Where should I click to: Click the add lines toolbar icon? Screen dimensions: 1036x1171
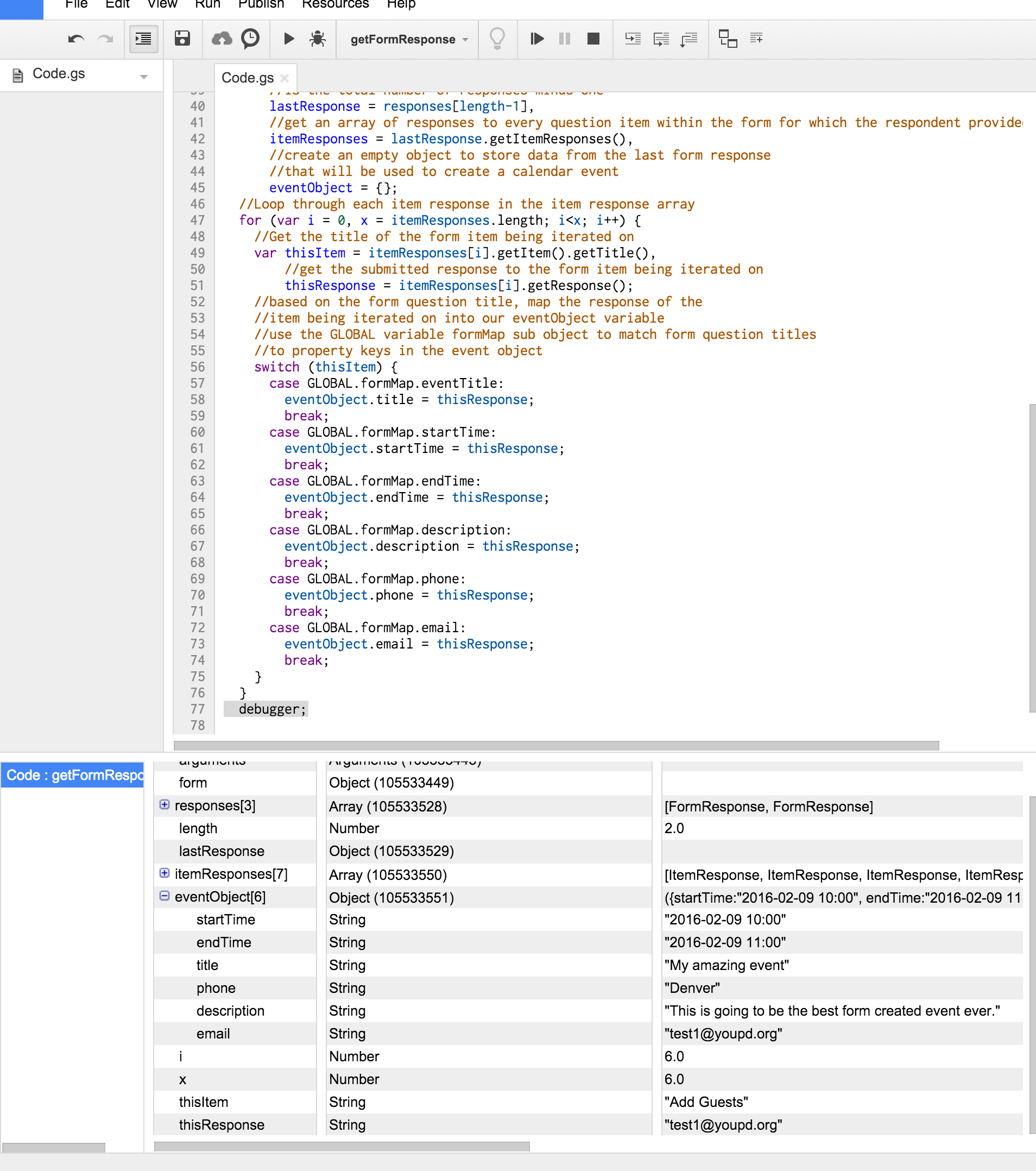(756, 39)
